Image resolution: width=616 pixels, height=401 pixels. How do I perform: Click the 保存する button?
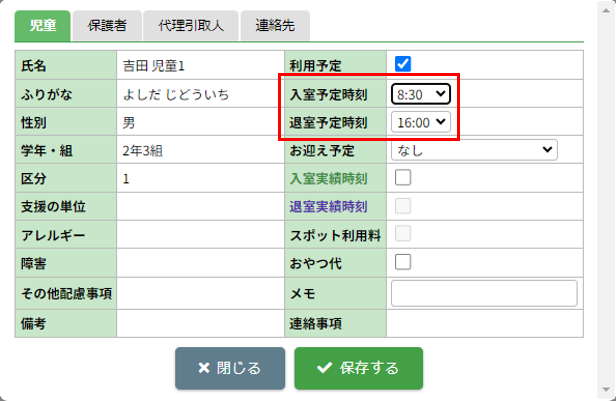(358, 368)
